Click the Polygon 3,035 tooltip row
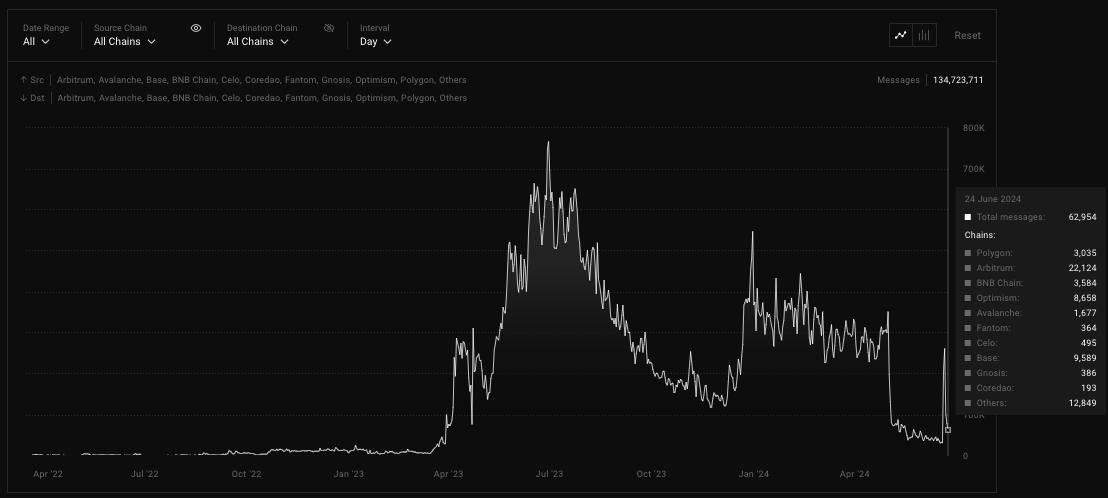Screen dimensions: 1108x498 tap(1030, 253)
